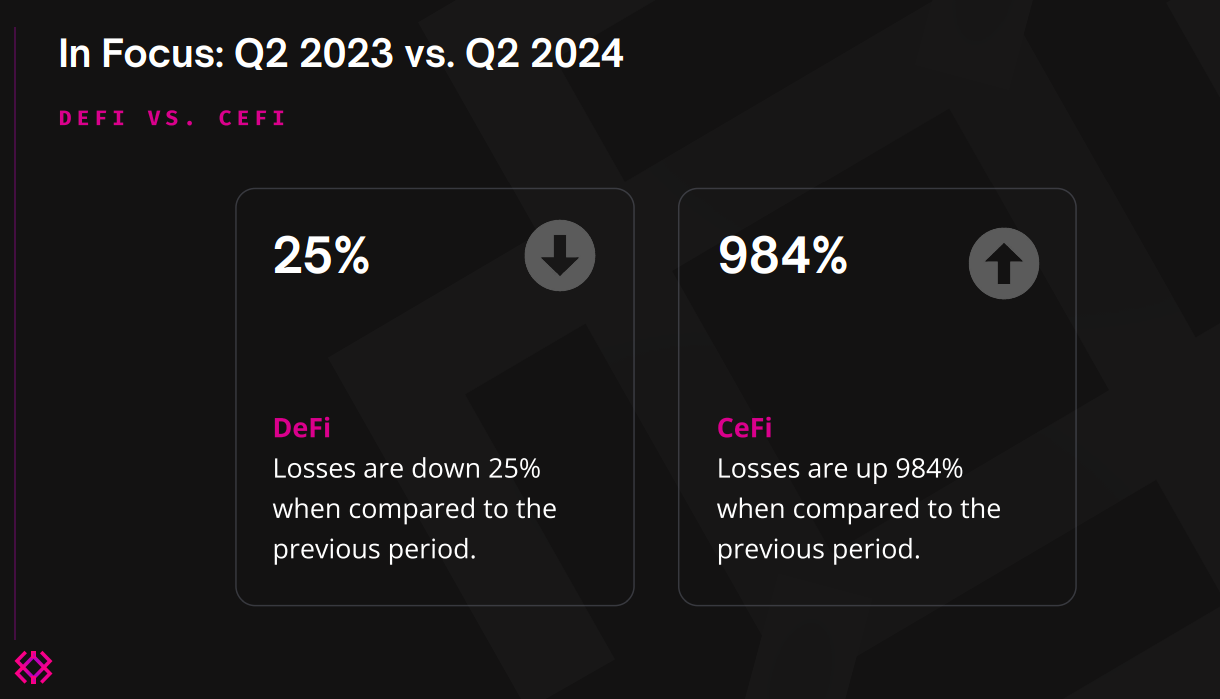Click "when compared to the" in CeFi card

858,508
